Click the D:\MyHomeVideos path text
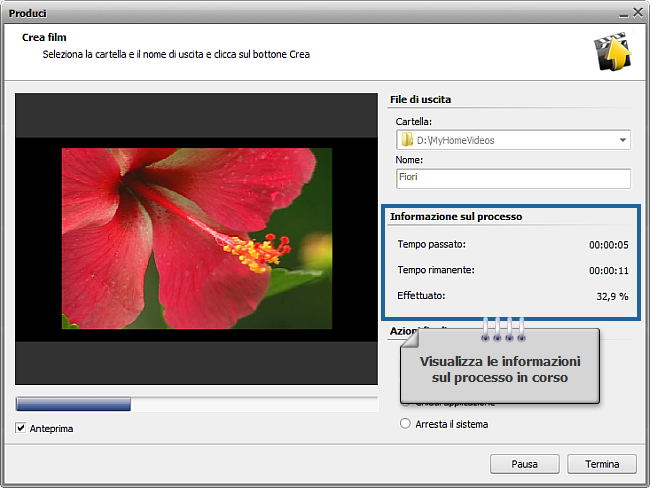 [x=455, y=140]
